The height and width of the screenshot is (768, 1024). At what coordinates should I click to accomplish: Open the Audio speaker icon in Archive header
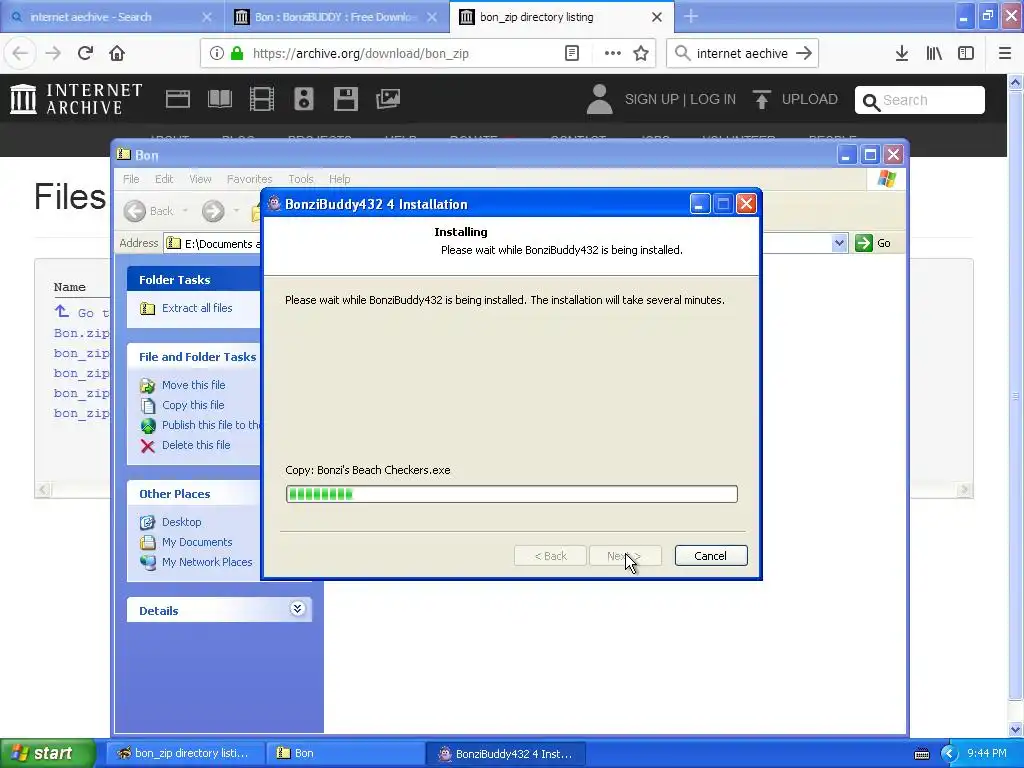click(x=304, y=99)
